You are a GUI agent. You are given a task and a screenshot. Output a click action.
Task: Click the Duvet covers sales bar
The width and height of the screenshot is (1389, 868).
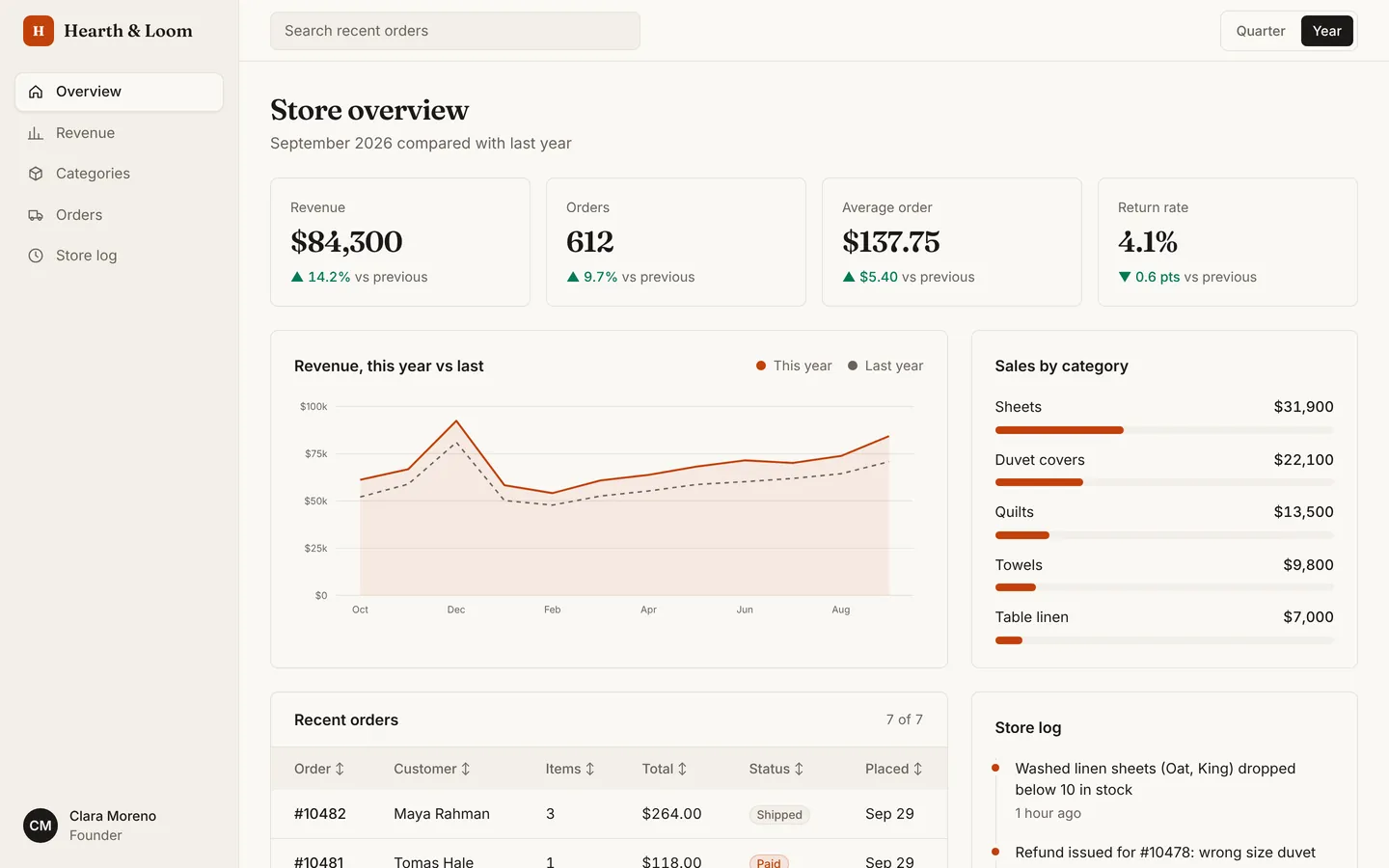click(1164, 482)
